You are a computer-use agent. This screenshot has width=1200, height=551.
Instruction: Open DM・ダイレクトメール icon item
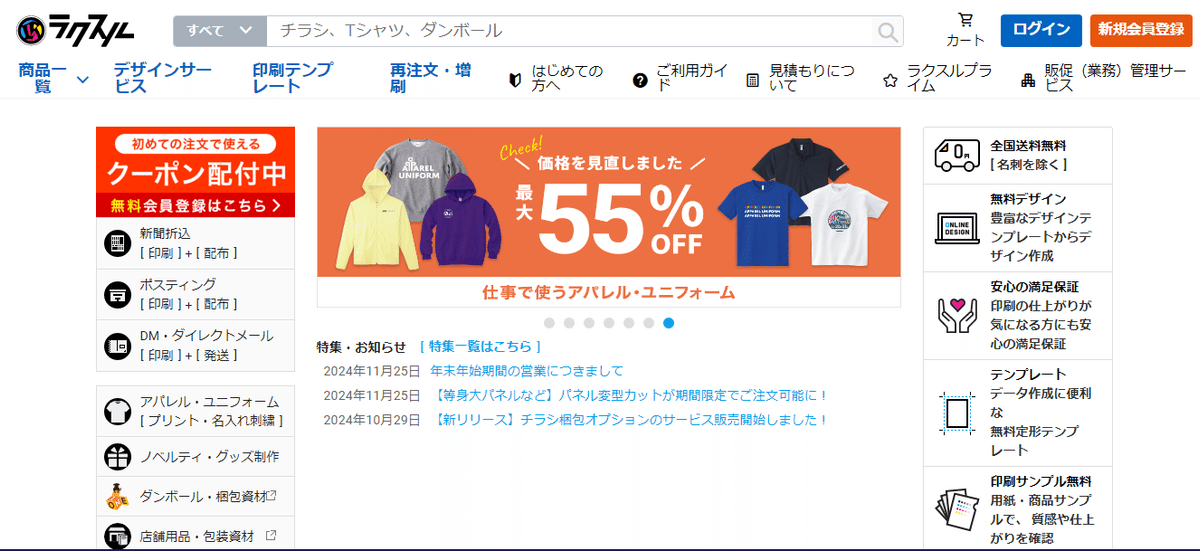point(118,345)
